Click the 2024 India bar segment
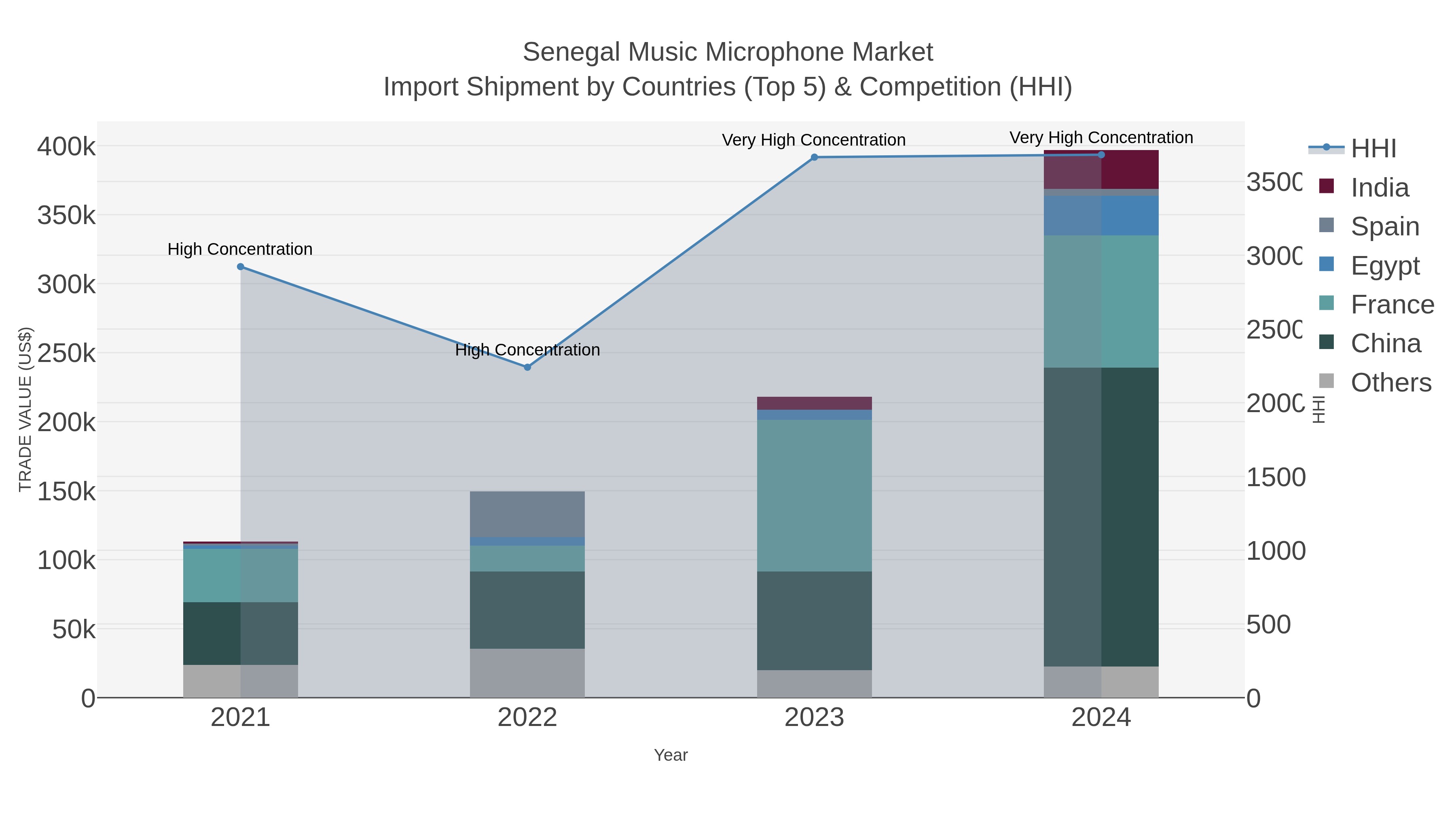The height and width of the screenshot is (819, 1456). pyautogui.click(x=1101, y=169)
